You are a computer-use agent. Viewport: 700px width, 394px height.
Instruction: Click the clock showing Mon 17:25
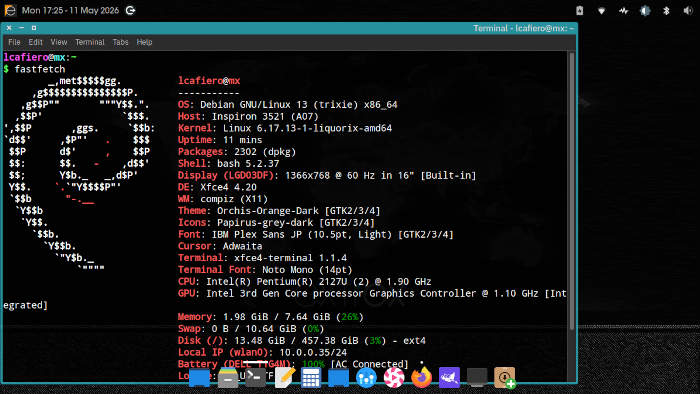(70, 10)
